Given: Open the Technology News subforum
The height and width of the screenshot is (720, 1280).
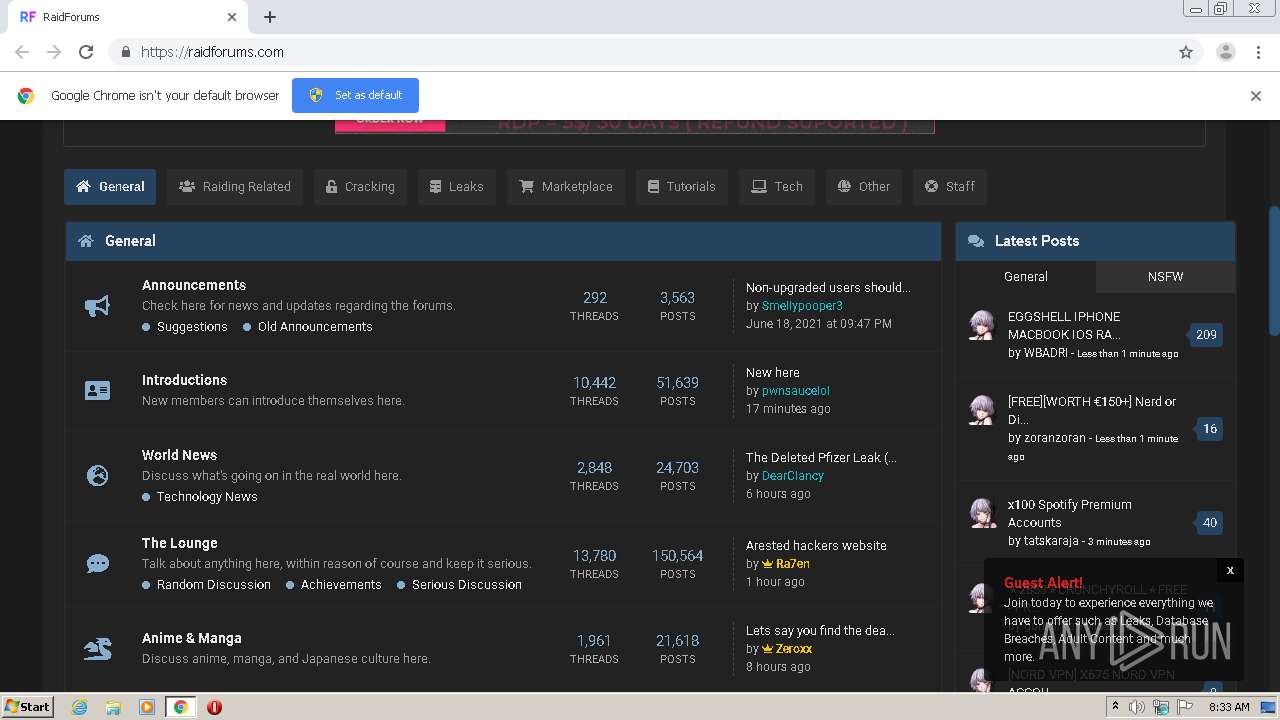Looking at the screenshot, I should (207, 497).
